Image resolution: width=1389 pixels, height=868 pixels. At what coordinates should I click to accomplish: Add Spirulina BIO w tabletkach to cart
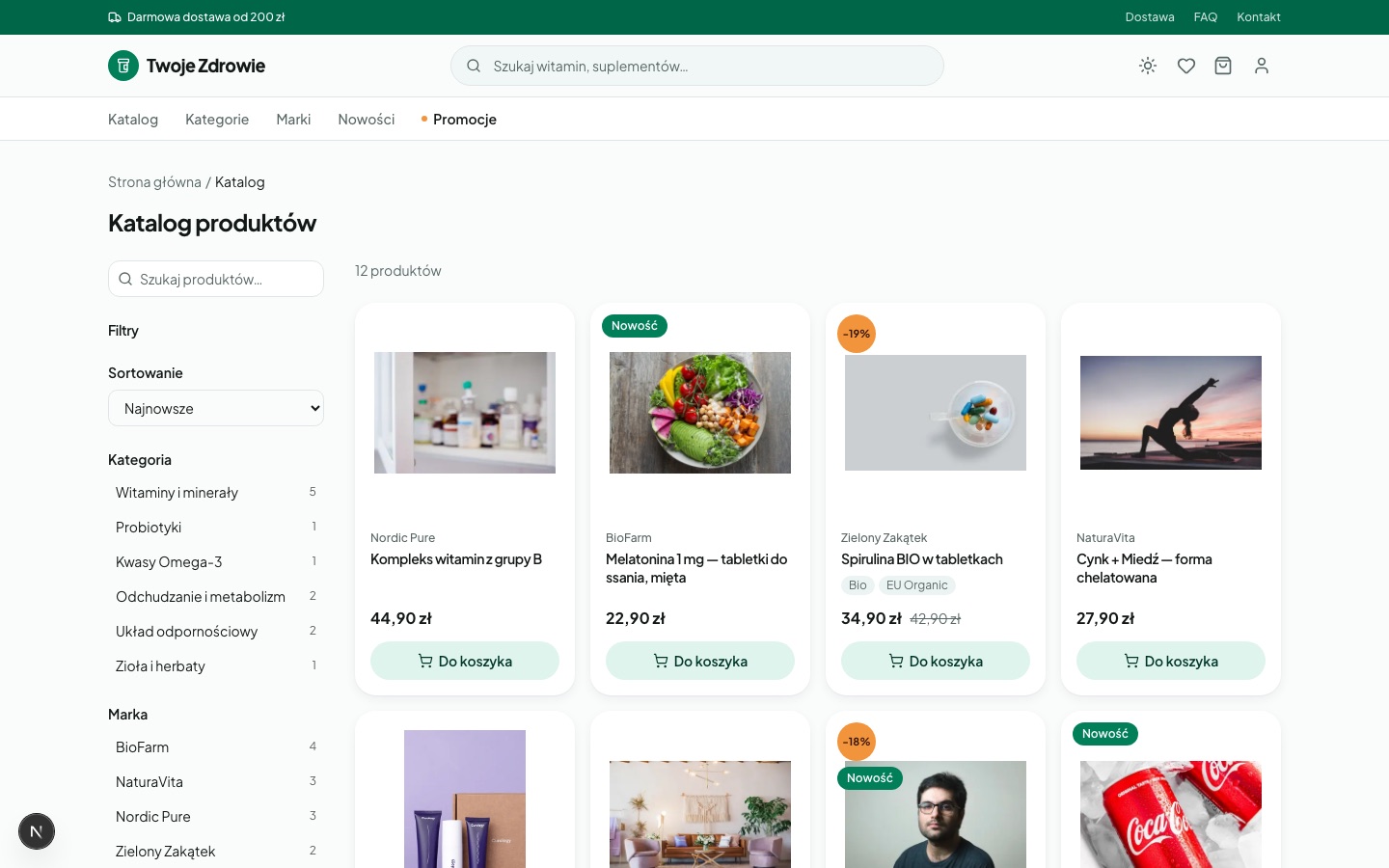[936, 661]
